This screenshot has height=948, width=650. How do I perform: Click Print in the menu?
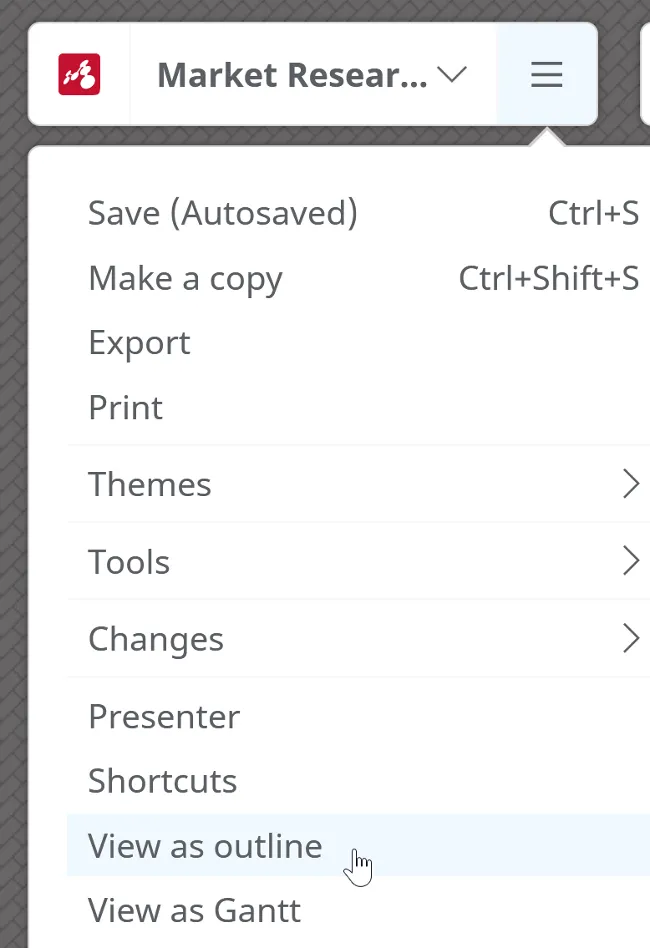click(x=125, y=408)
